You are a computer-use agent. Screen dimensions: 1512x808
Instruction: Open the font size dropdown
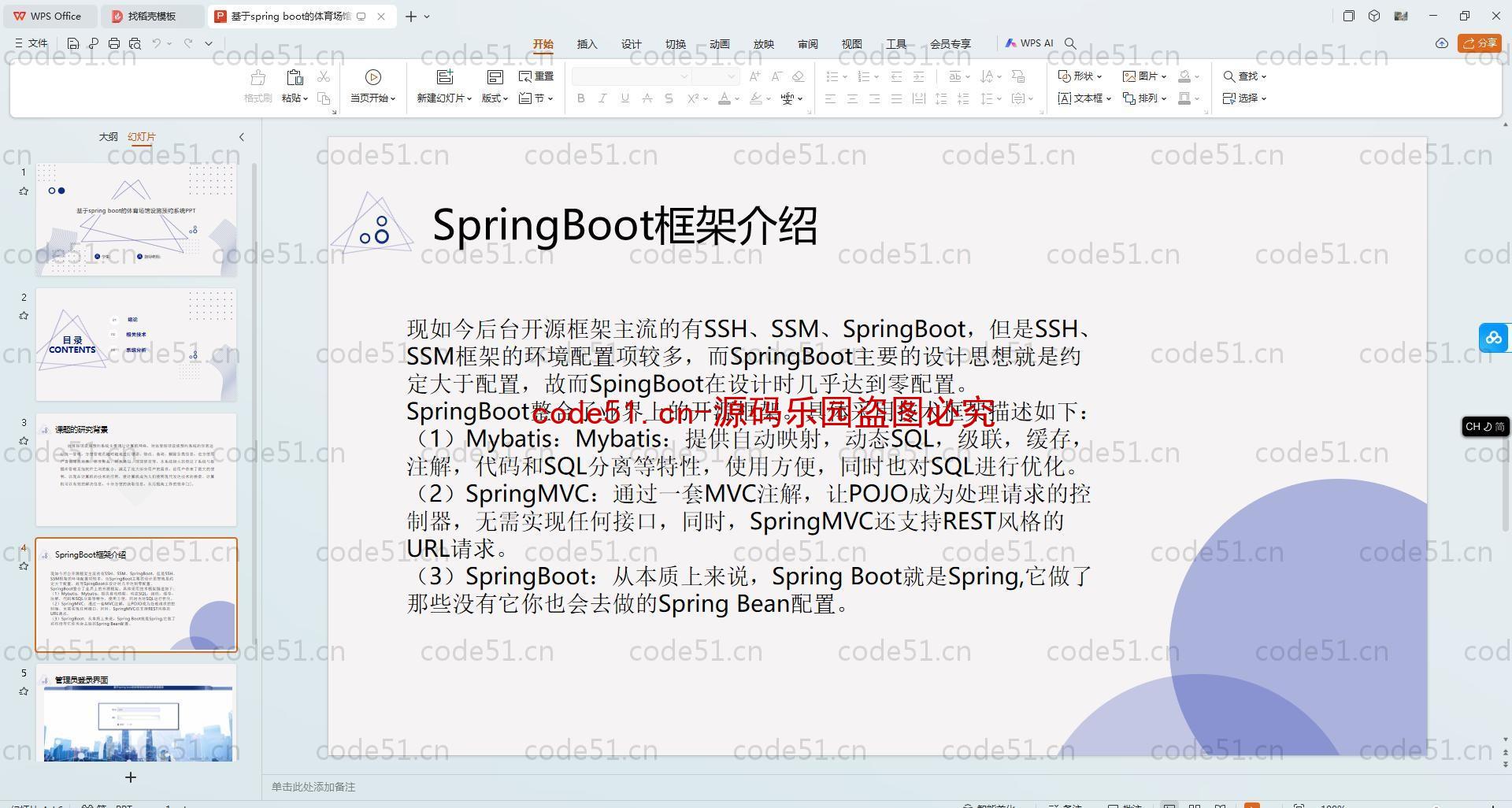732,76
